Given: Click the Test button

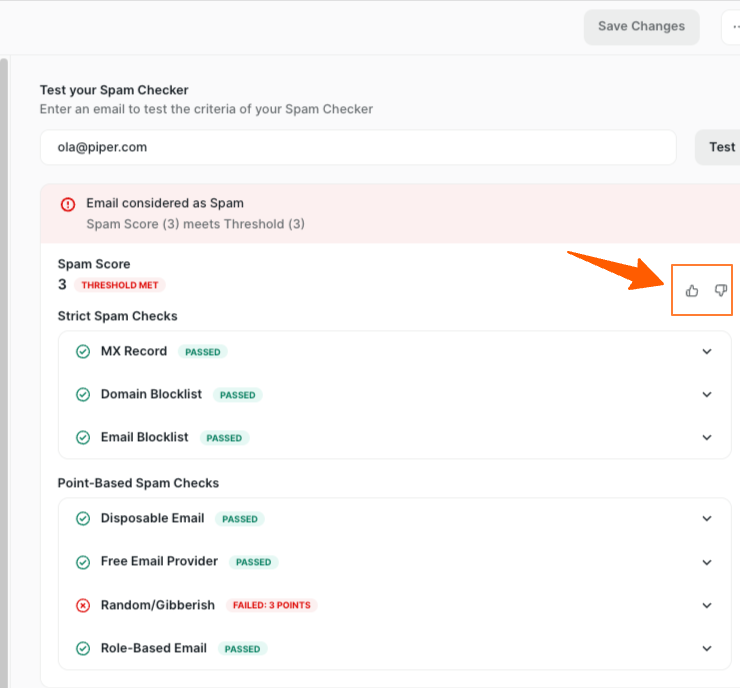Looking at the screenshot, I should (x=720, y=147).
